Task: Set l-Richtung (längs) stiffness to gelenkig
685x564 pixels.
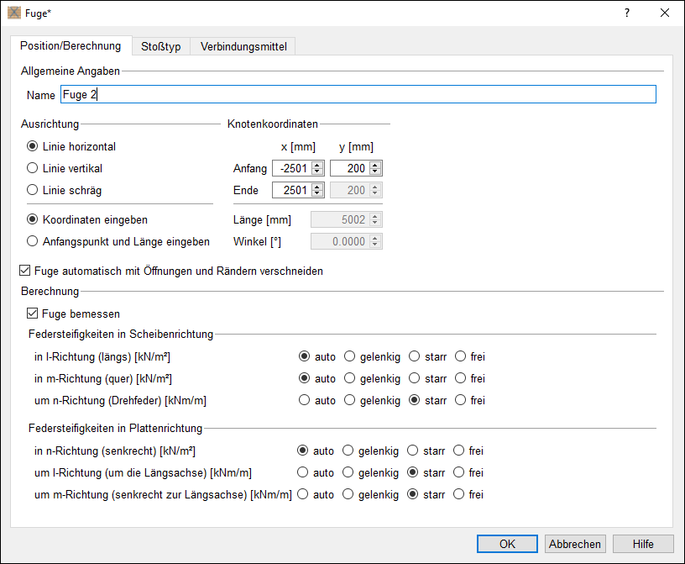Action: [350, 356]
